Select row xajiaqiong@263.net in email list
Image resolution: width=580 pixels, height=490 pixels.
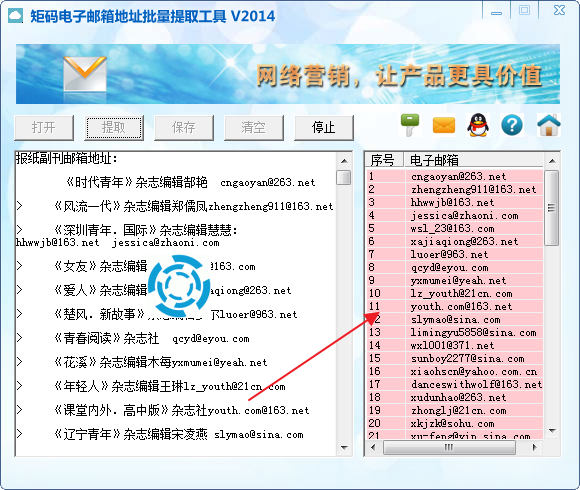455,241
